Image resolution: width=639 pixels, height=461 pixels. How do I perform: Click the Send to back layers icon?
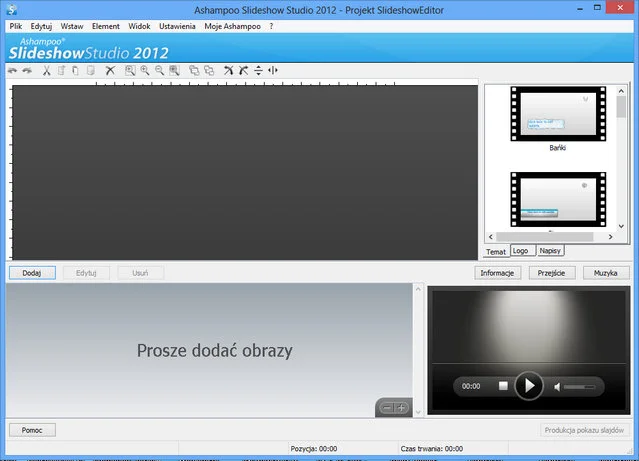[209, 71]
